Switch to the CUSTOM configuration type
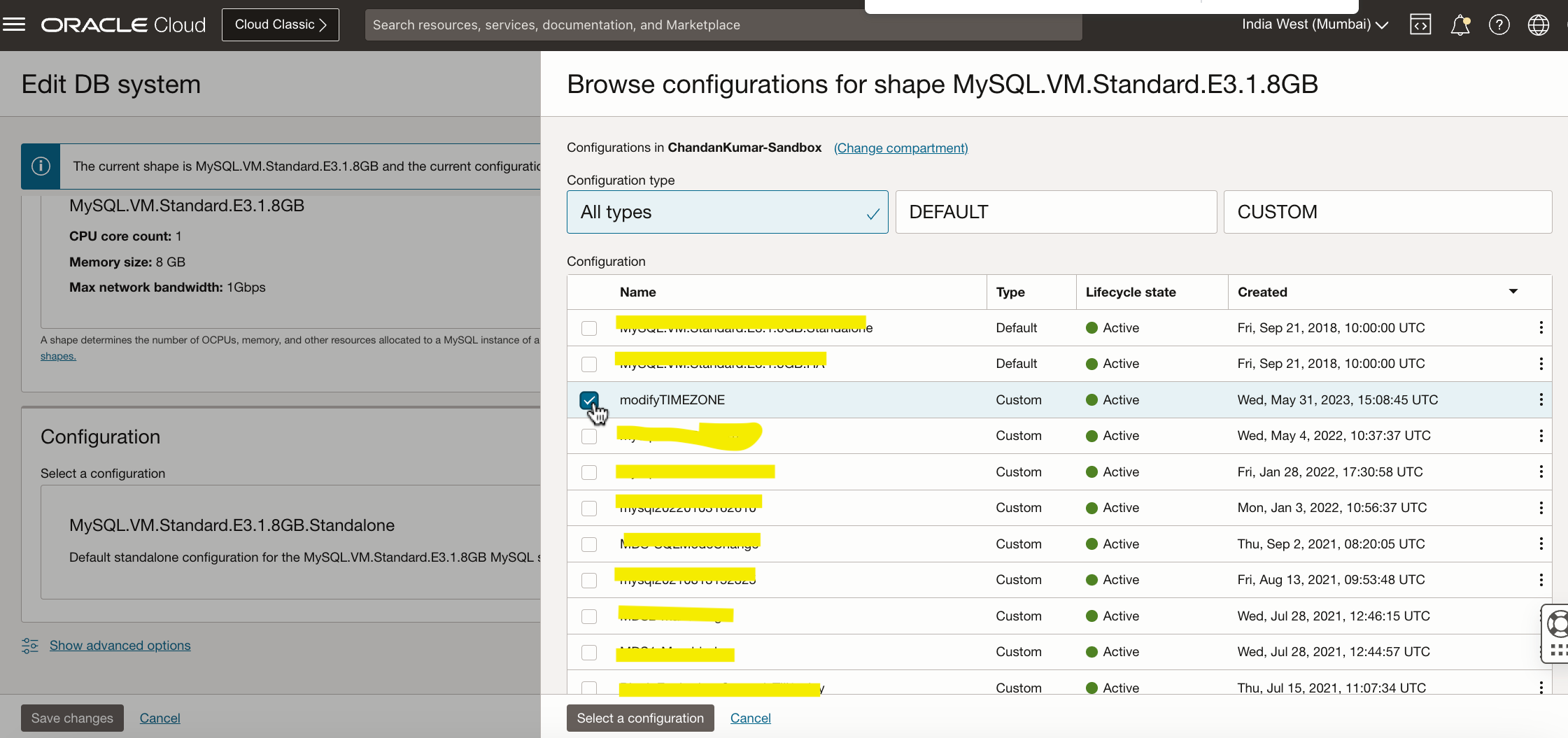The height and width of the screenshot is (738, 1568). [1387, 212]
